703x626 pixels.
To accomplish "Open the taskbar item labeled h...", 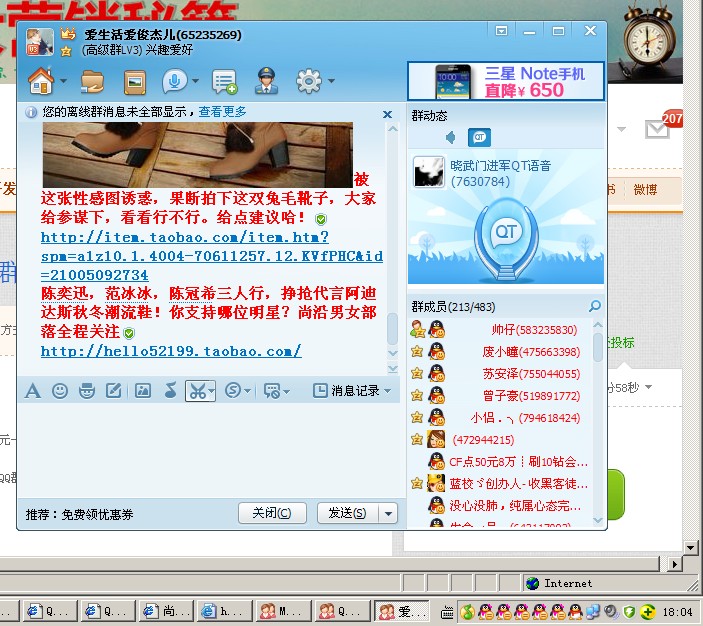I will [x=225, y=611].
